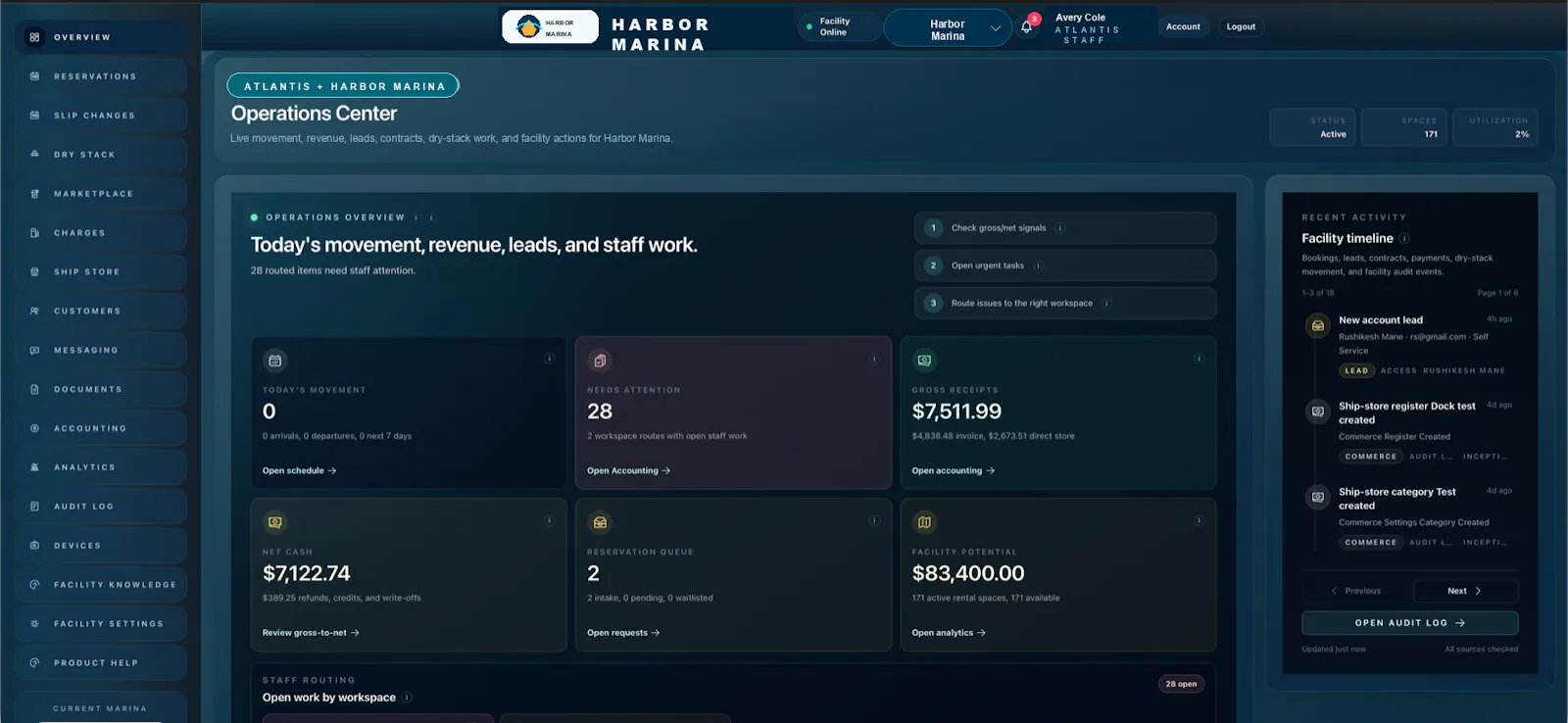1568x723 pixels.
Task: Click the $83,400.00 facility potential value
Action: [x=968, y=573]
